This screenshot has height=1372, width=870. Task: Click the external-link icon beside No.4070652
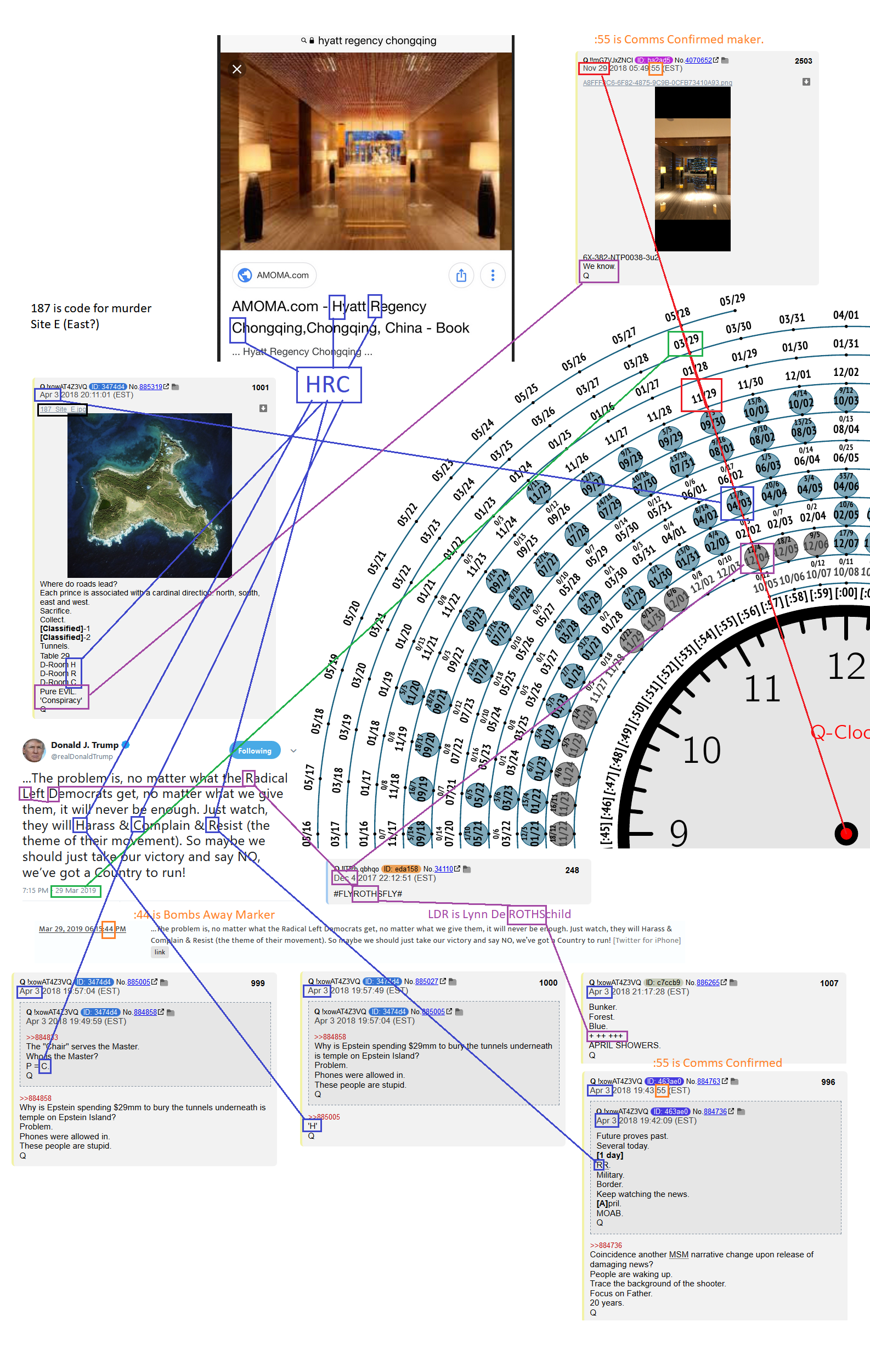[x=716, y=60]
